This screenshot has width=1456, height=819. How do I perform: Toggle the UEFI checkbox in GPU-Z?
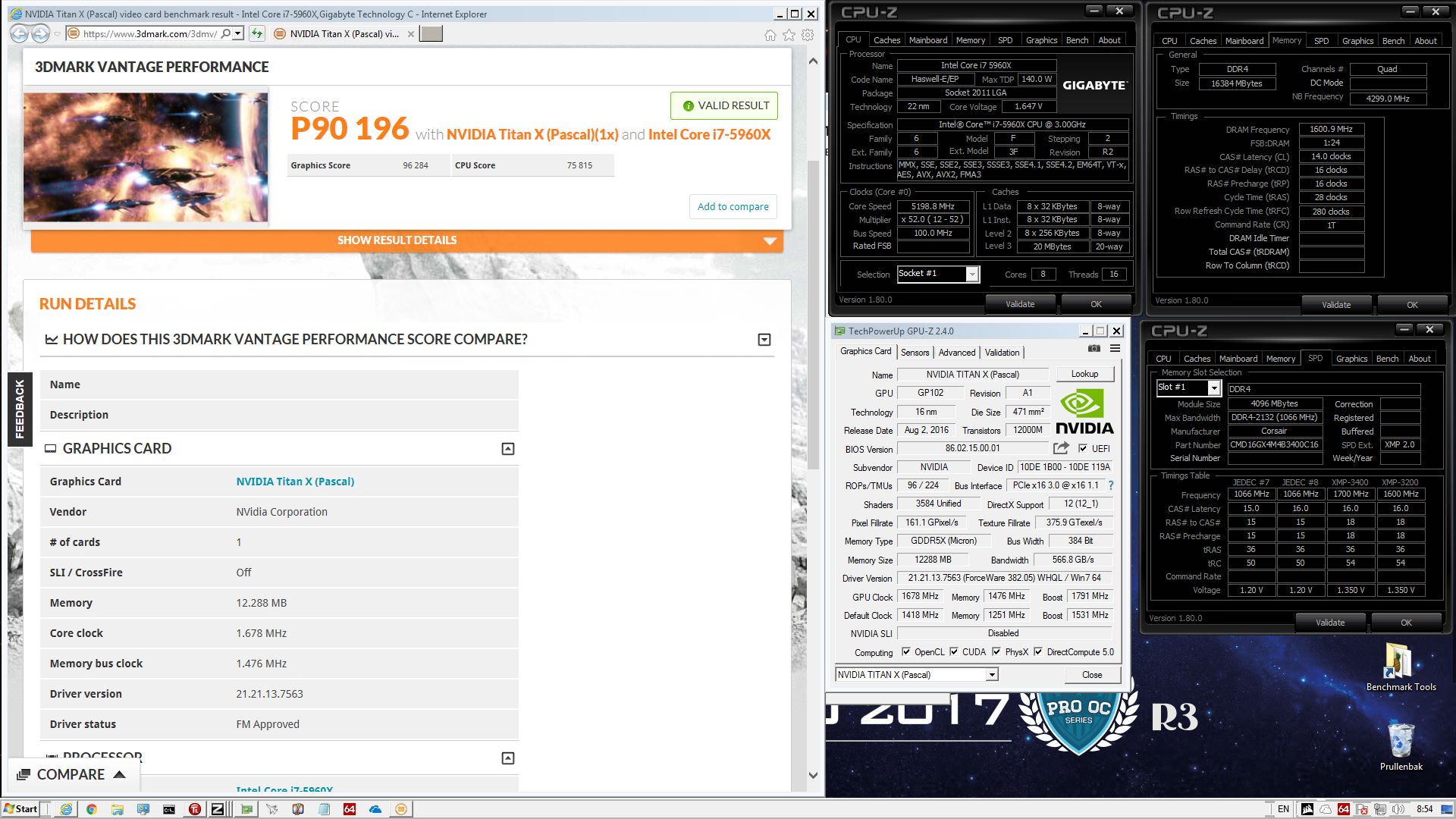pos(1083,448)
